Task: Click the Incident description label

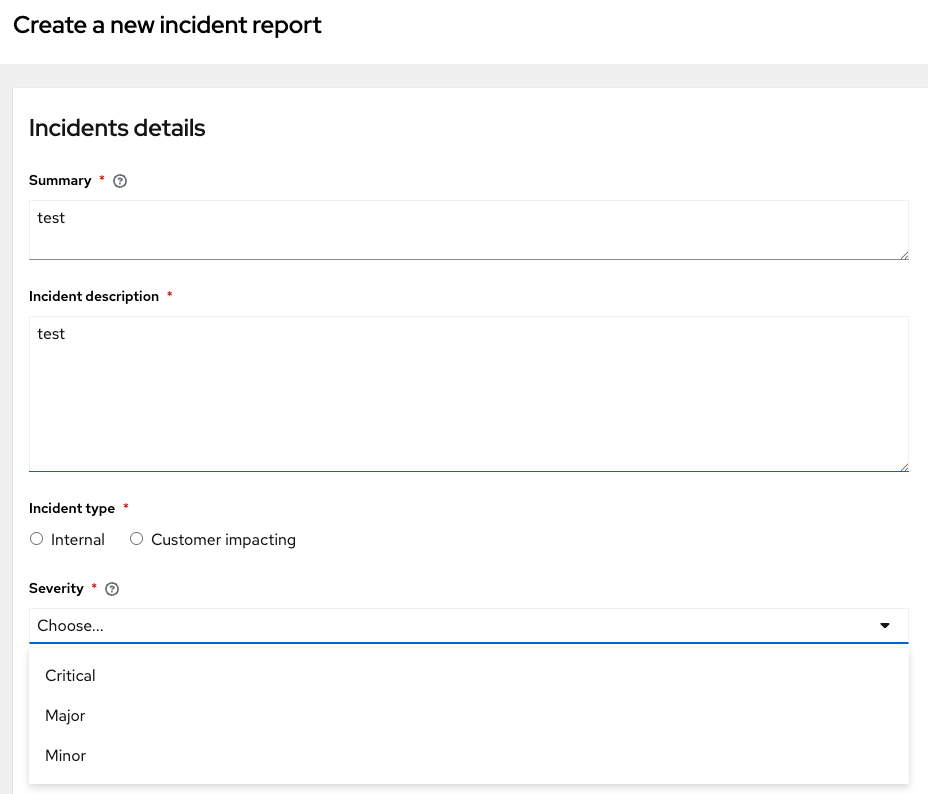Action: pyautogui.click(x=94, y=297)
